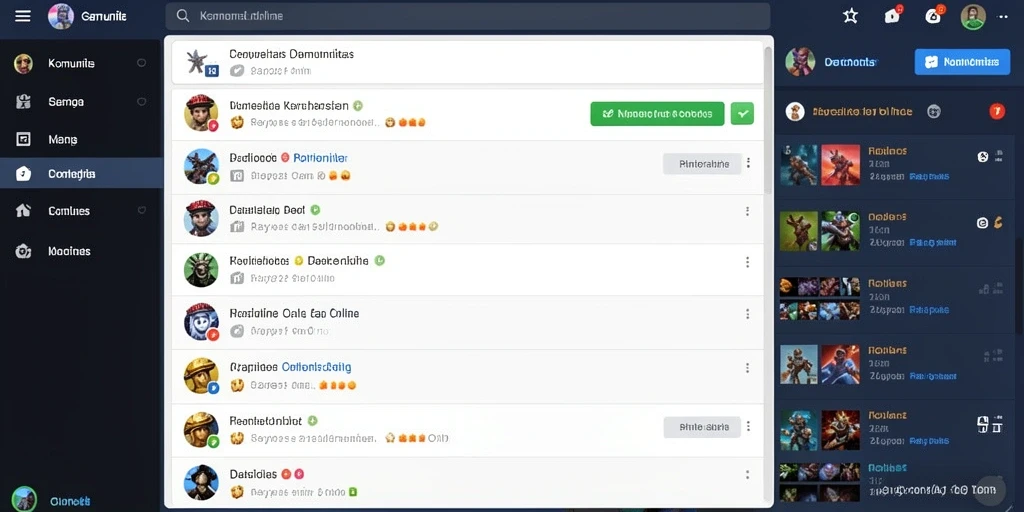Viewport: 1024px width, 512px height.
Task: Click the blue button at top right panel
Action: pyautogui.click(x=962, y=62)
